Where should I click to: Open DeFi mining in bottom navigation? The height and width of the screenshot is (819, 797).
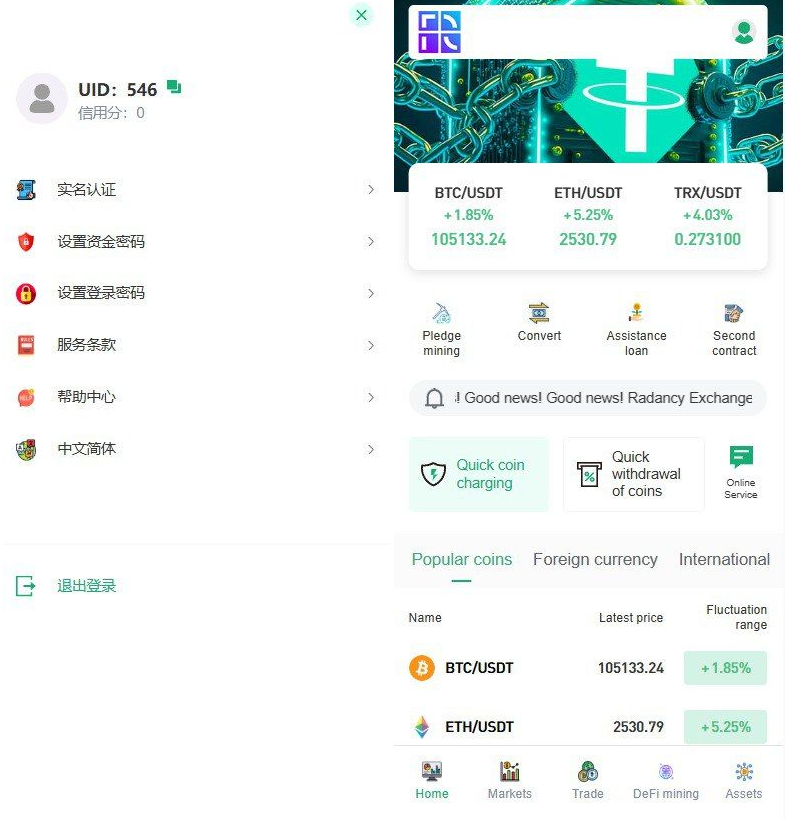[x=665, y=780]
